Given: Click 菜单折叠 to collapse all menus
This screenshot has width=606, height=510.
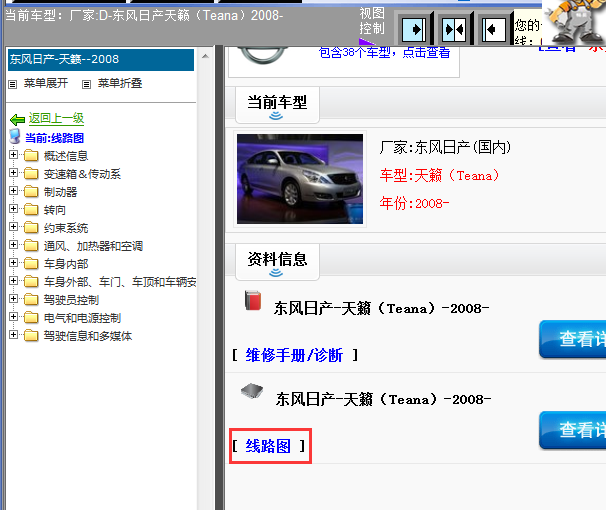Looking at the screenshot, I should (120, 83).
